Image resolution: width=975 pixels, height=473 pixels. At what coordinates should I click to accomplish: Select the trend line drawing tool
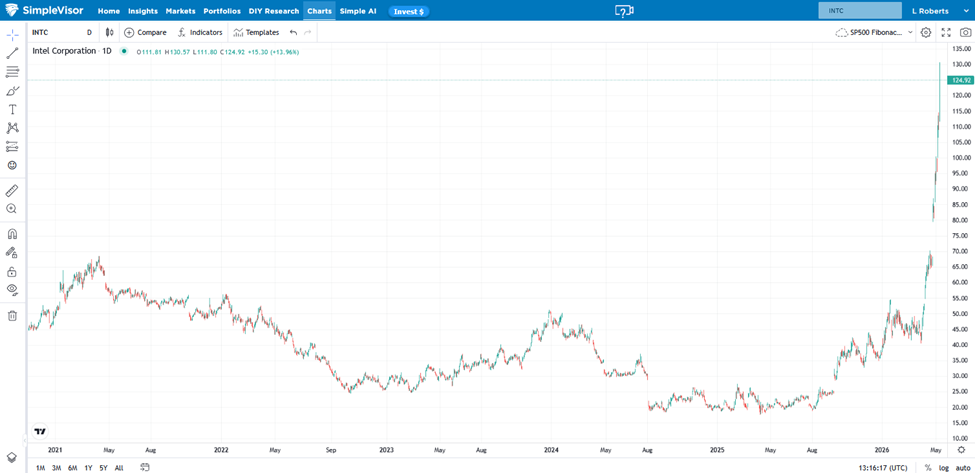click(x=12, y=53)
